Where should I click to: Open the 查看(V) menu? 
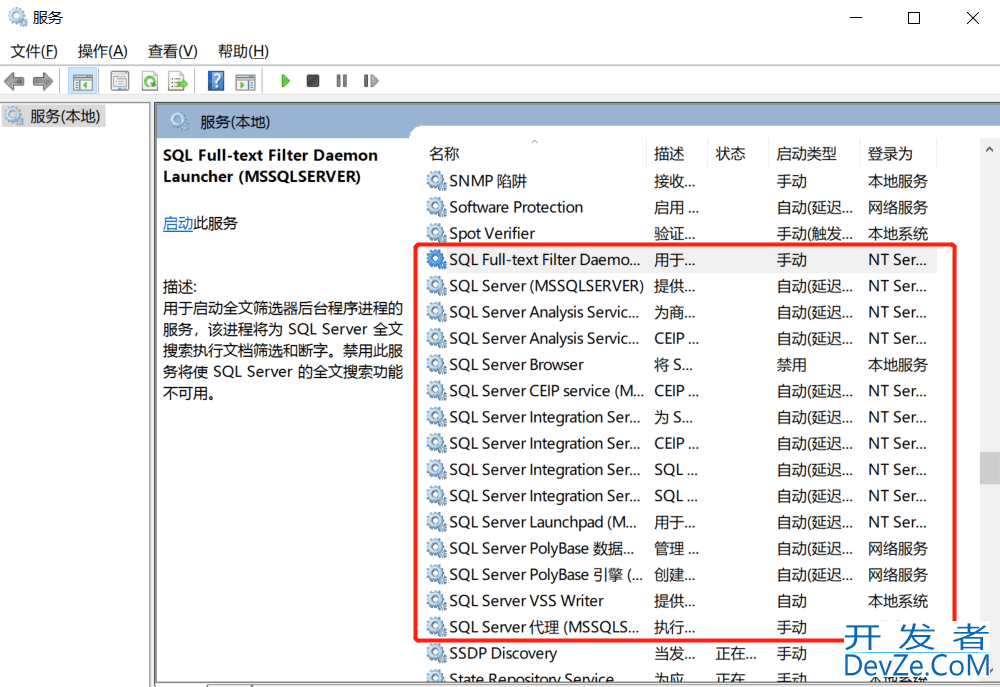(172, 51)
